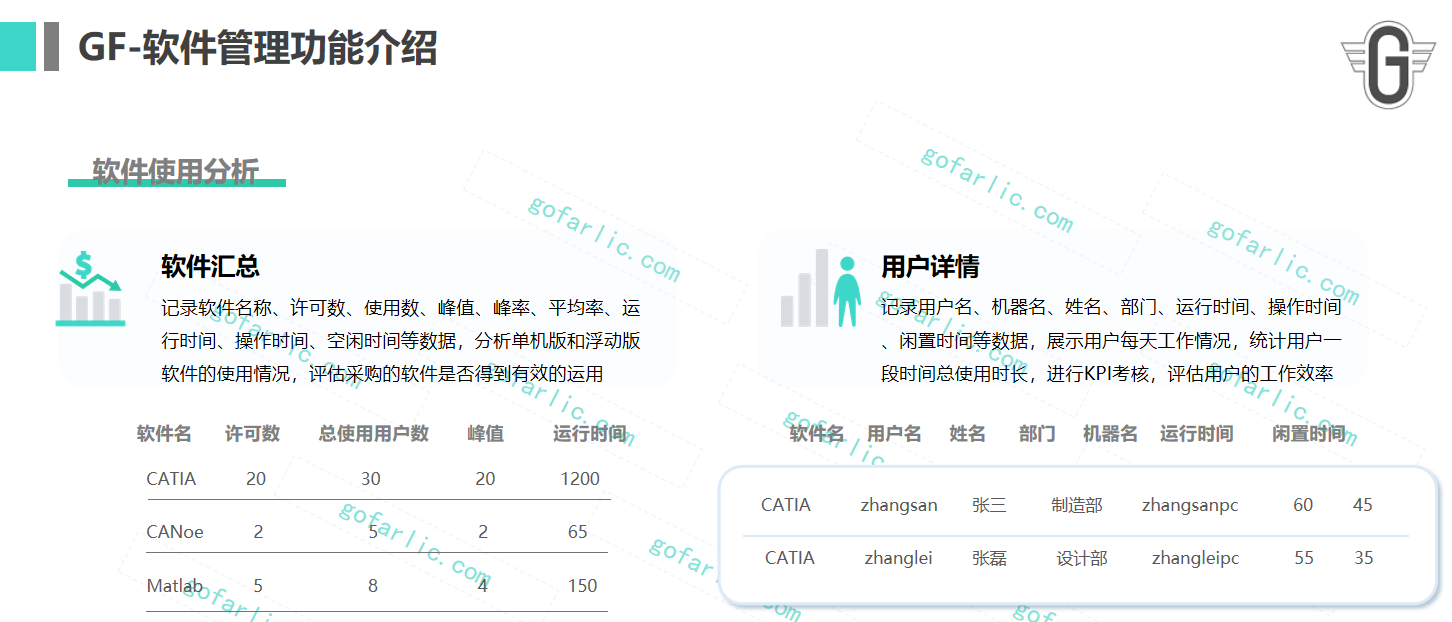Click zhangsan's run time value 60
This screenshot has height=622, width=1452.
tap(1303, 505)
